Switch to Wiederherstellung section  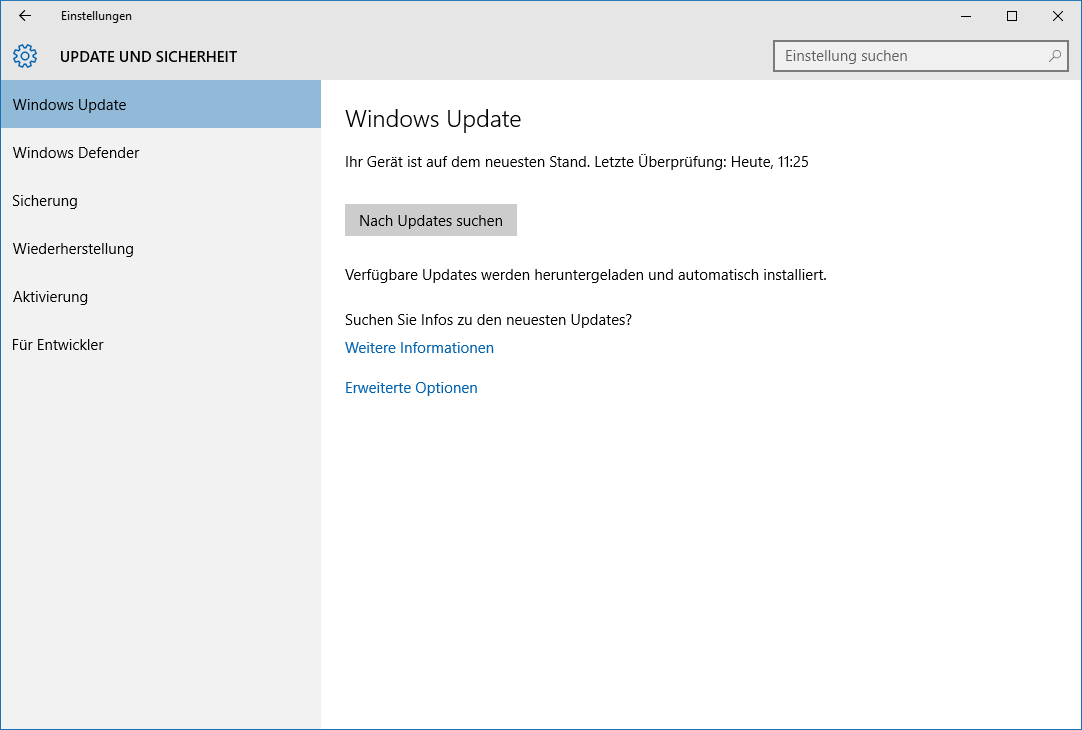coord(161,248)
